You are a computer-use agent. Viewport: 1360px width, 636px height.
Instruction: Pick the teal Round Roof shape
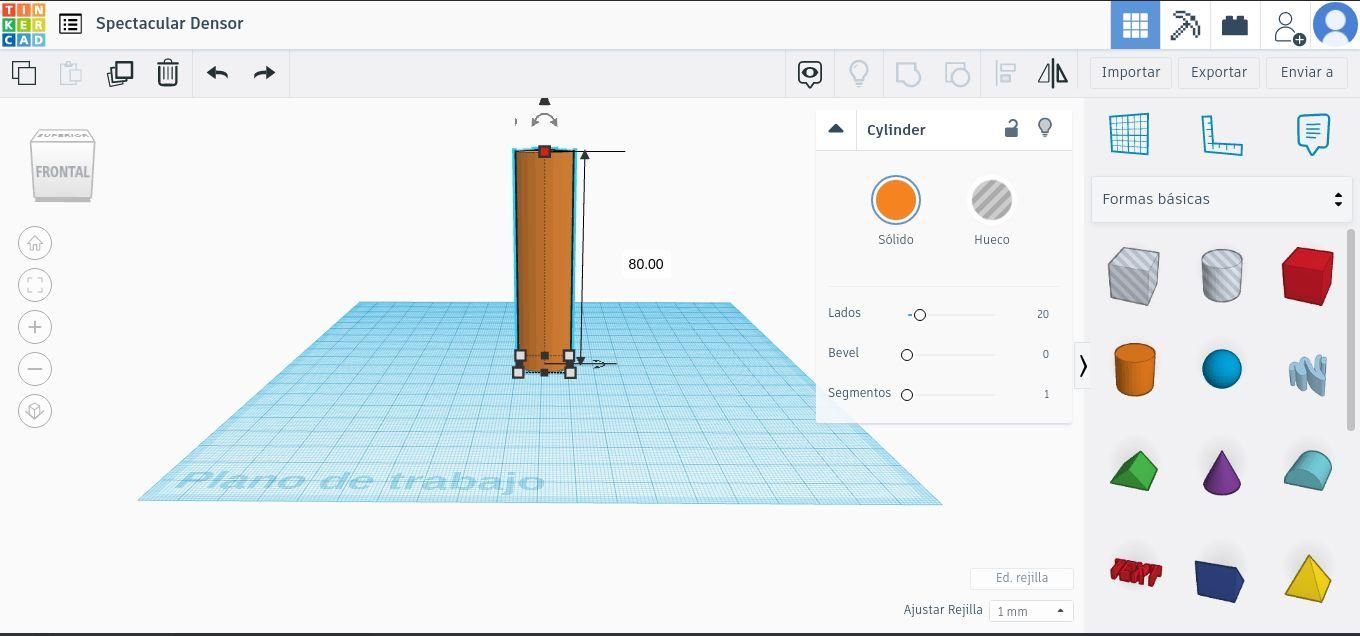coord(1308,469)
